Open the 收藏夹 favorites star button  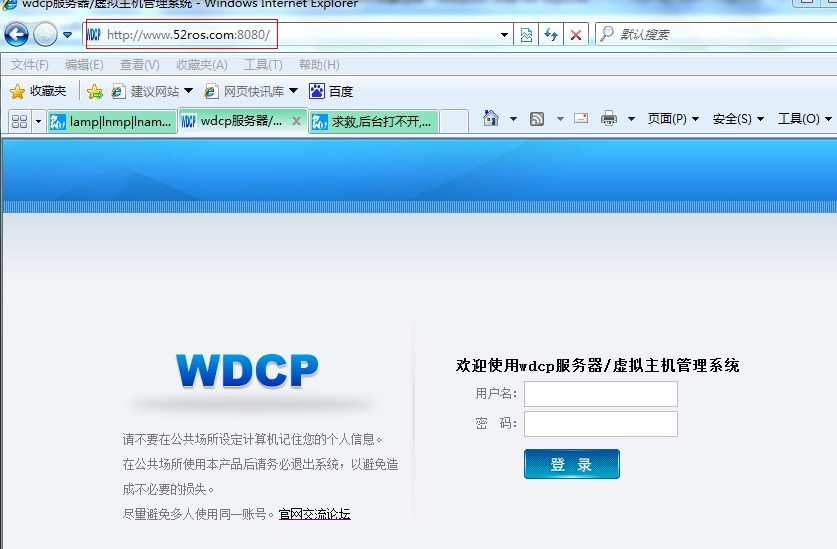[x=38, y=91]
